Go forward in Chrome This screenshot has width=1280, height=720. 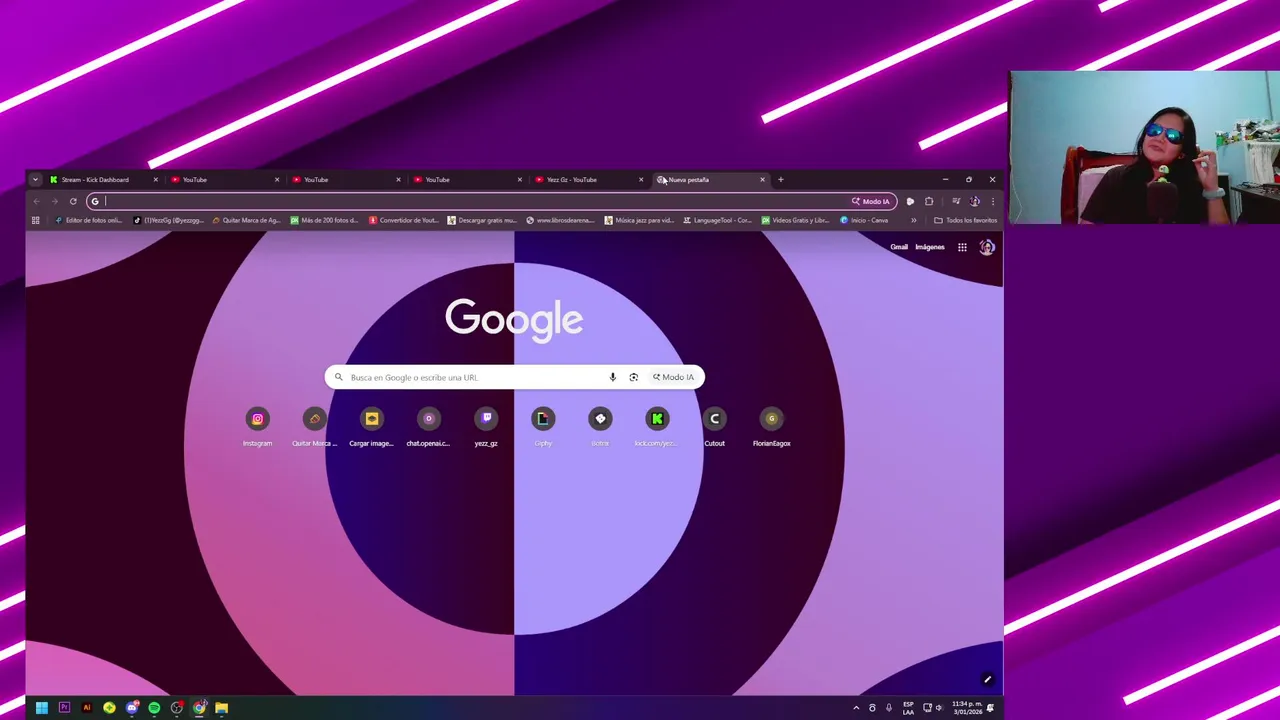pyautogui.click(x=55, y=201)
